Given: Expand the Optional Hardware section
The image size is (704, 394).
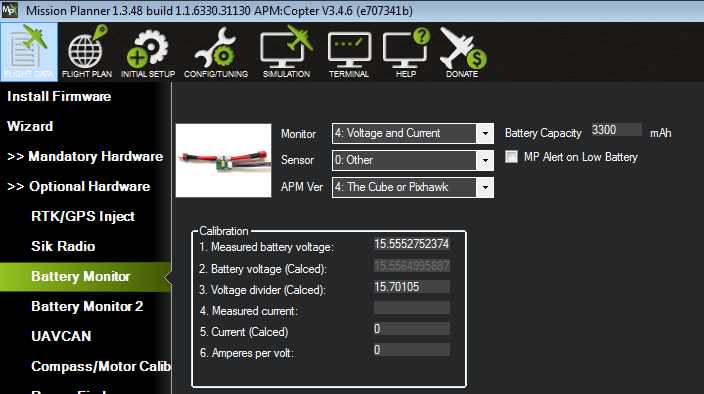Looking at the screenshot, I should pyautogui.click(x=79, y=186).
